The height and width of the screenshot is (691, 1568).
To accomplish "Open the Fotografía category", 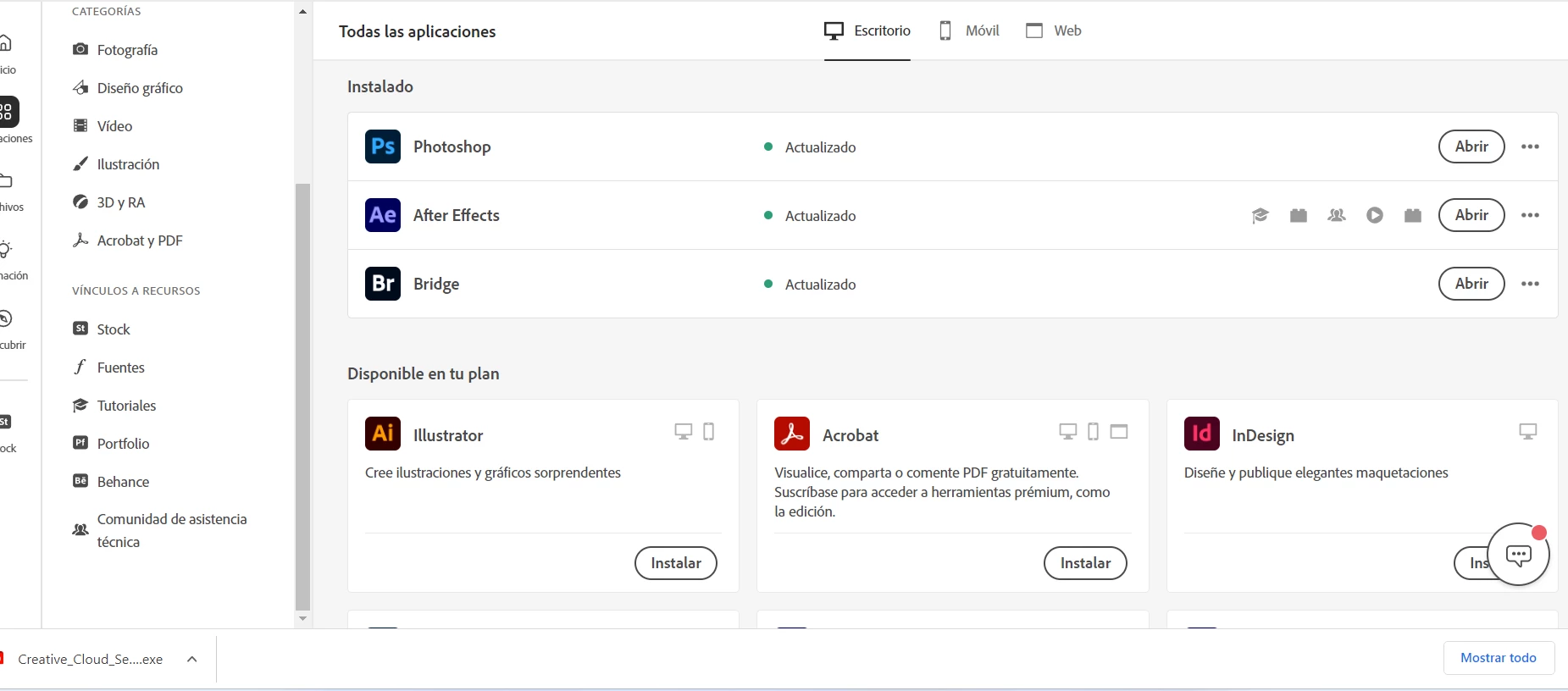I will (115, 50).
